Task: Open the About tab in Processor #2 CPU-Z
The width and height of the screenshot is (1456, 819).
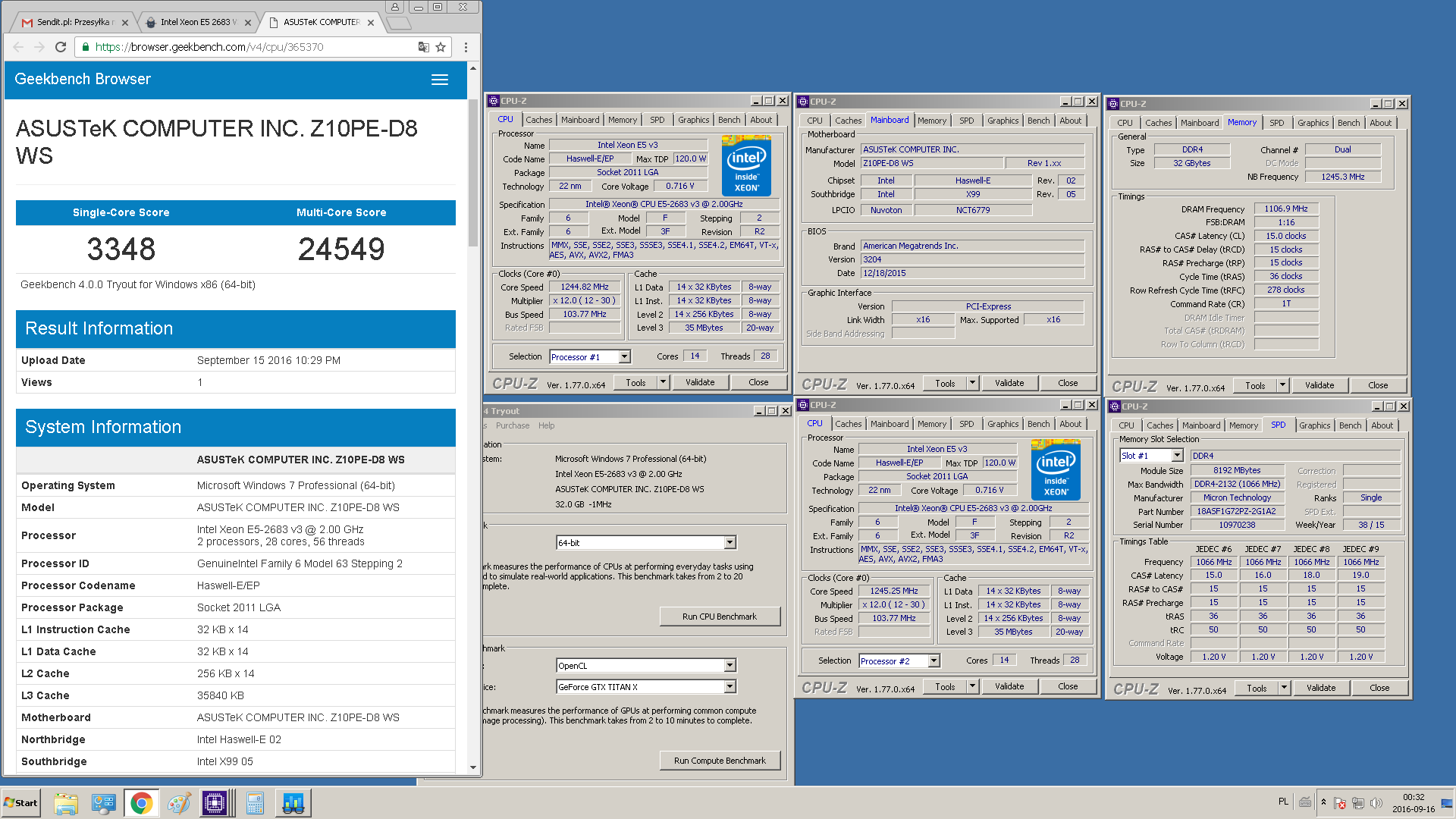Action: [x=1070, y=424]
